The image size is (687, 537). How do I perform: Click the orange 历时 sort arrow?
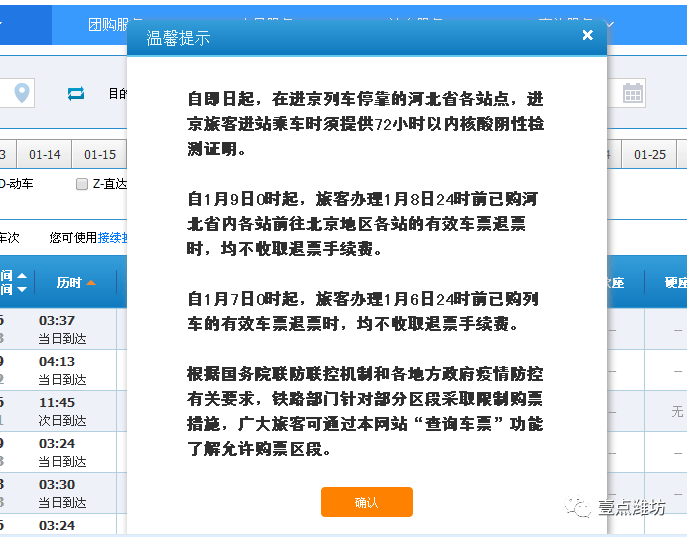pos(91,283)
